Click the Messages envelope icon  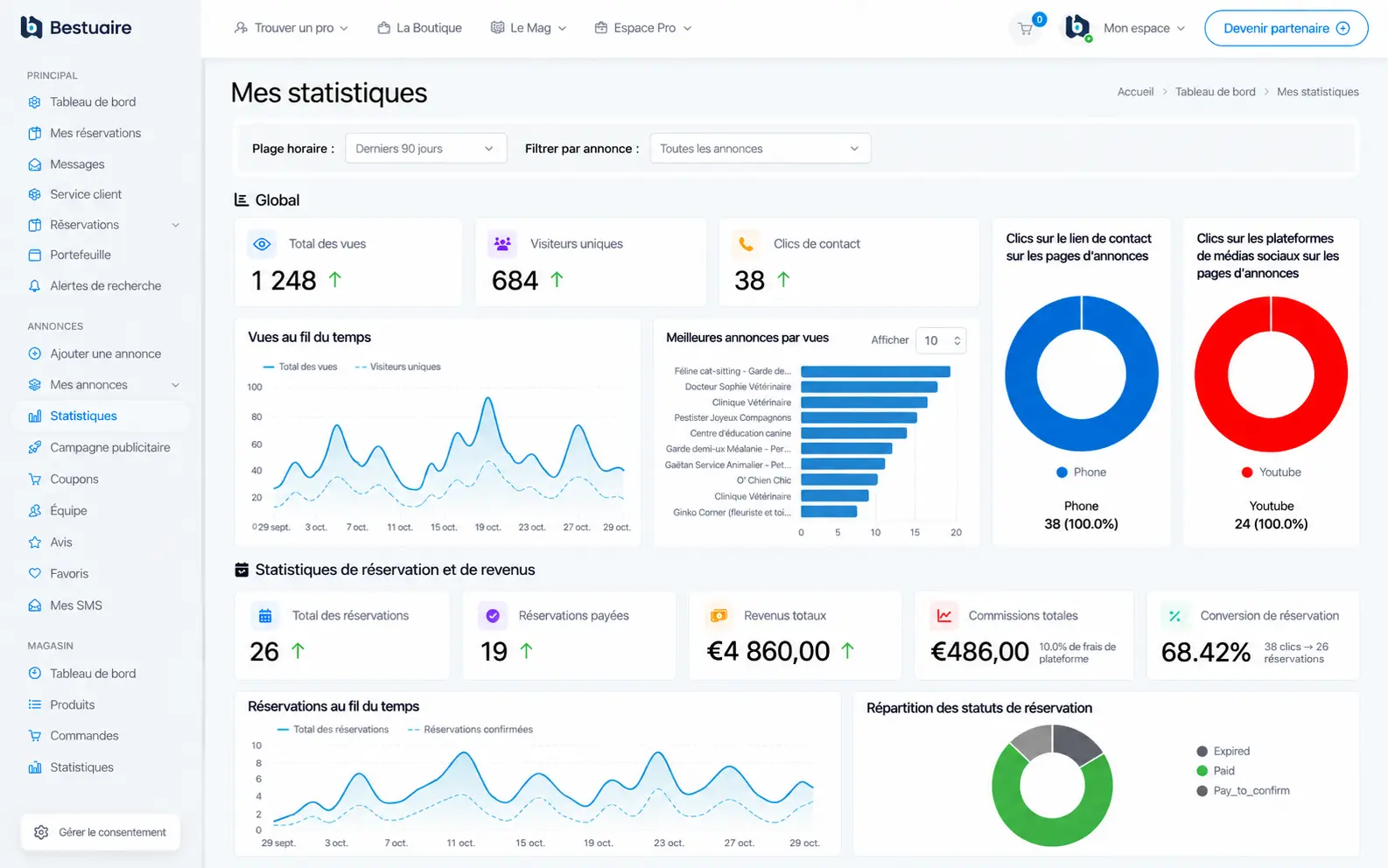(35, 164)
